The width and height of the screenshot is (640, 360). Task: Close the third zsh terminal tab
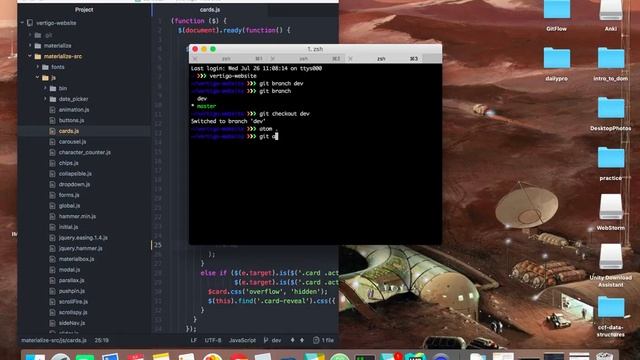(350, 59)
